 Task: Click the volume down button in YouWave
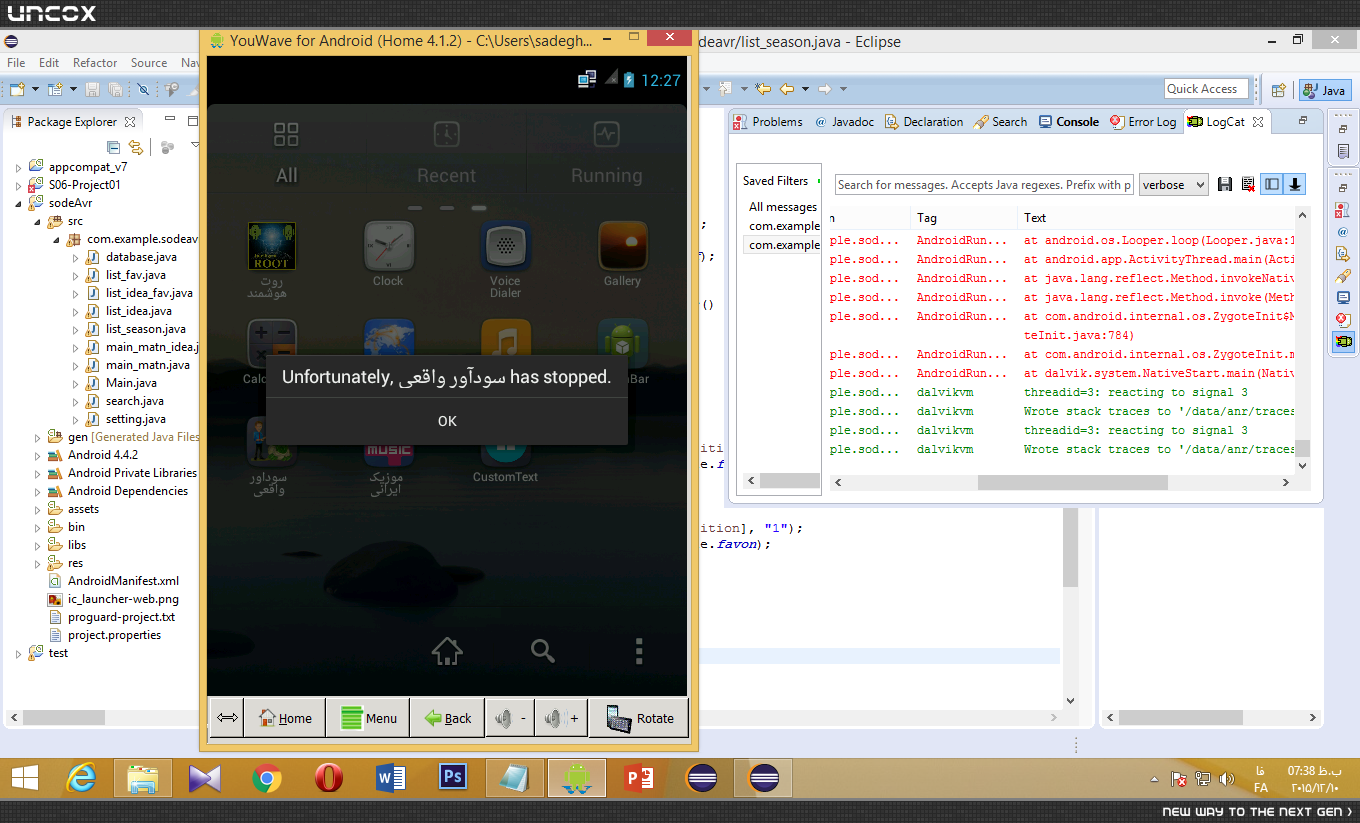click(510, 718)
